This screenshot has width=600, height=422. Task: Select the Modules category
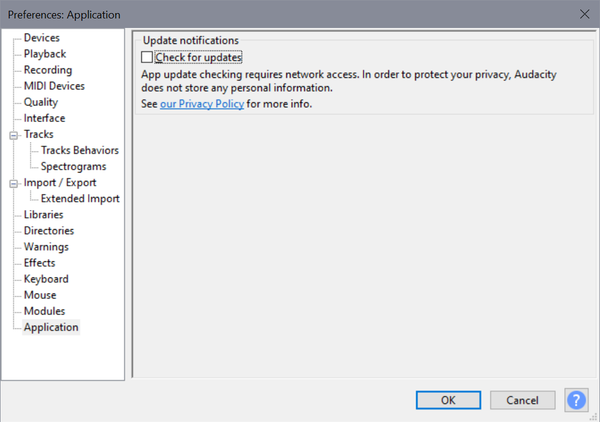tap(44, 311)
